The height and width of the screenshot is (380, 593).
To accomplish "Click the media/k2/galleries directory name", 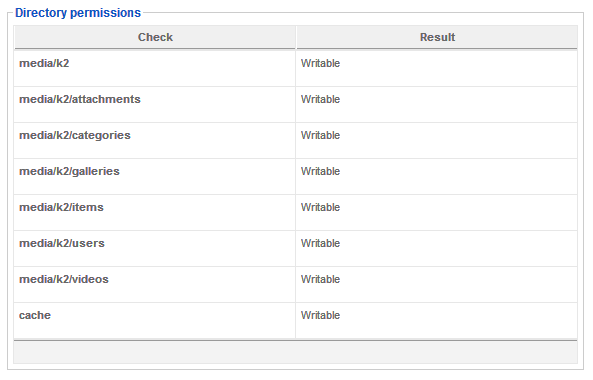I will [x=69, y=171].
